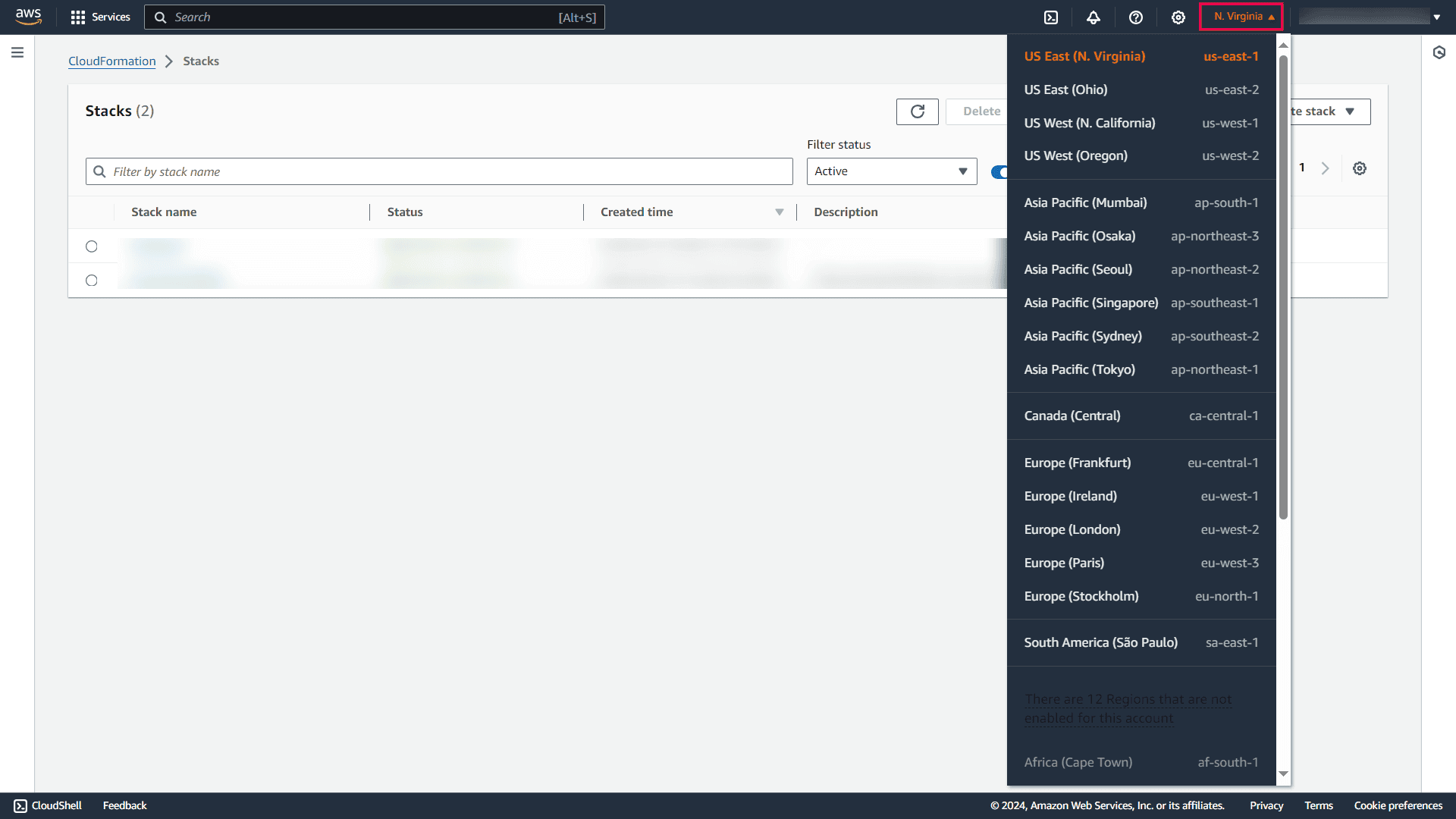Click the Filter by stack name field
1456x819 pixels.
440,171
